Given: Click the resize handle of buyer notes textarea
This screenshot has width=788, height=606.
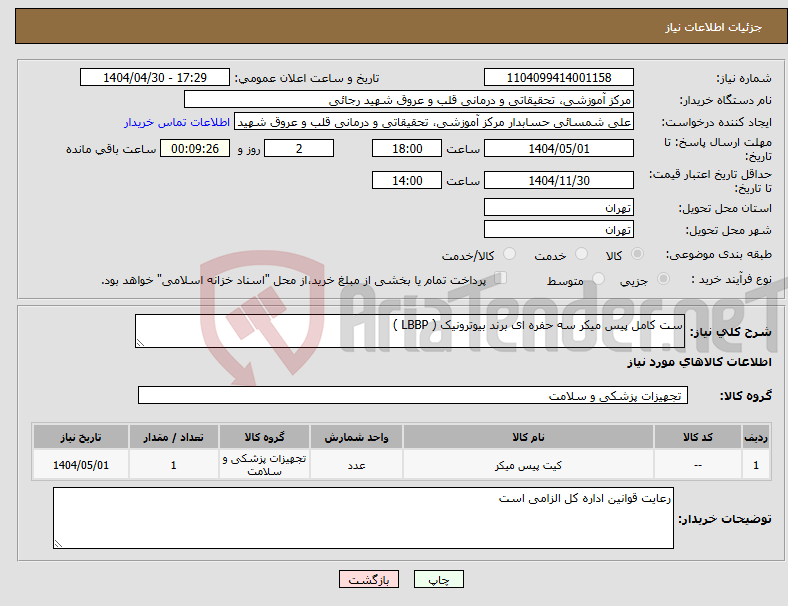Looking at the screenshot, I should [x=58, y=544].
